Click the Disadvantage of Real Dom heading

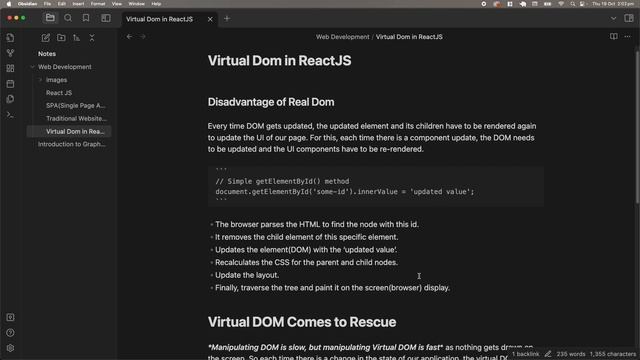pos(271,102)
